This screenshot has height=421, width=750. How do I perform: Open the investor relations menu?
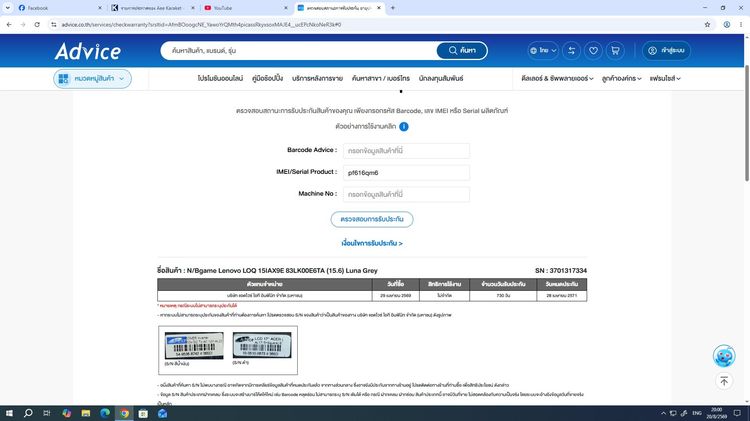[441, 78]
